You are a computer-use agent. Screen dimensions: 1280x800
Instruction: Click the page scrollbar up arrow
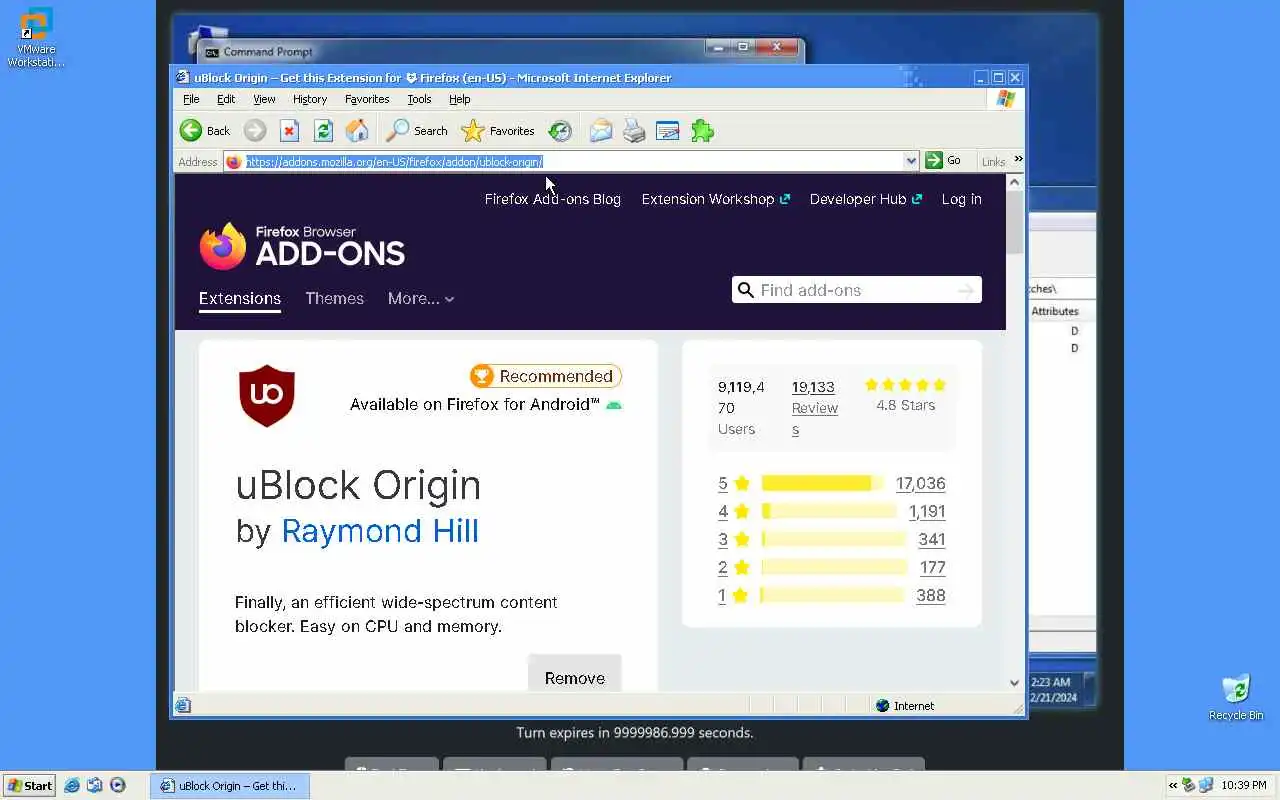(1015, 182)
